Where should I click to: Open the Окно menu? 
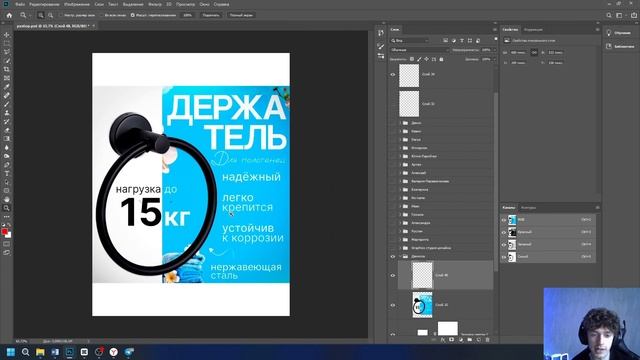(204, 4)
